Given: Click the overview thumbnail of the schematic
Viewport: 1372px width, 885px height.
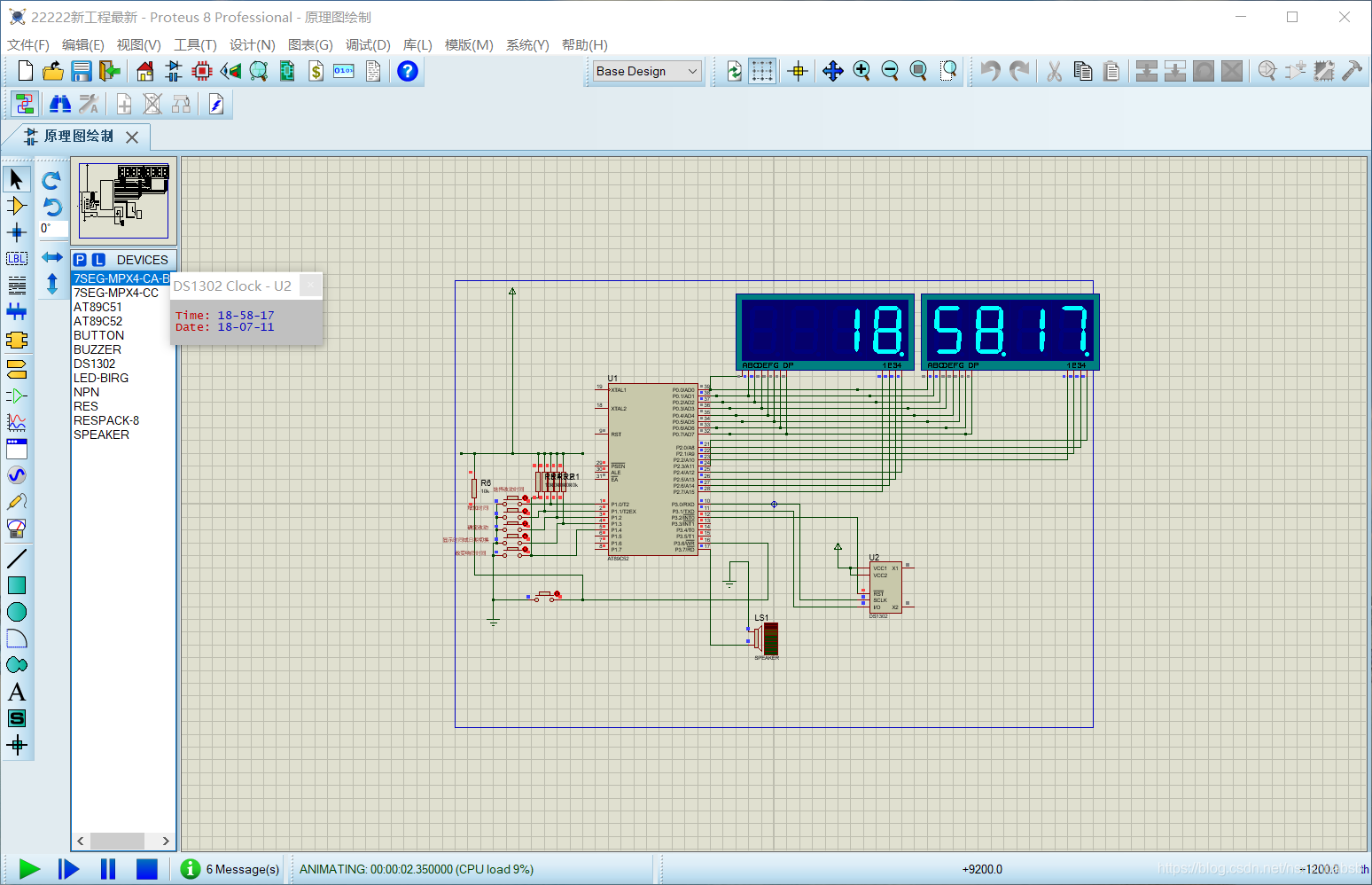Looking at the screenshot, I should [124, 200].
